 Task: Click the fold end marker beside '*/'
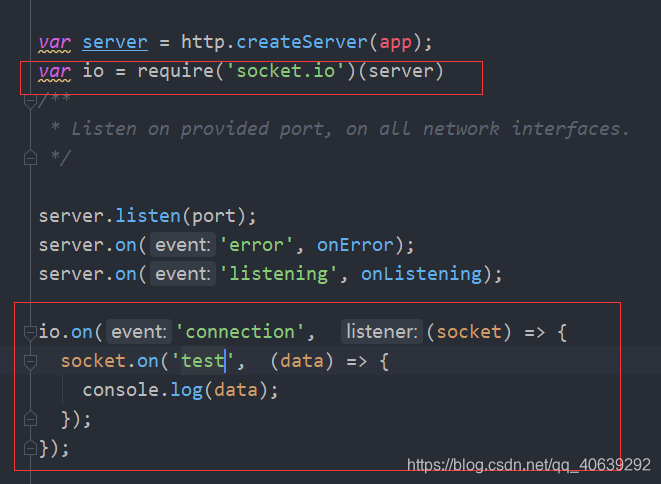click(x=30, y=158)
